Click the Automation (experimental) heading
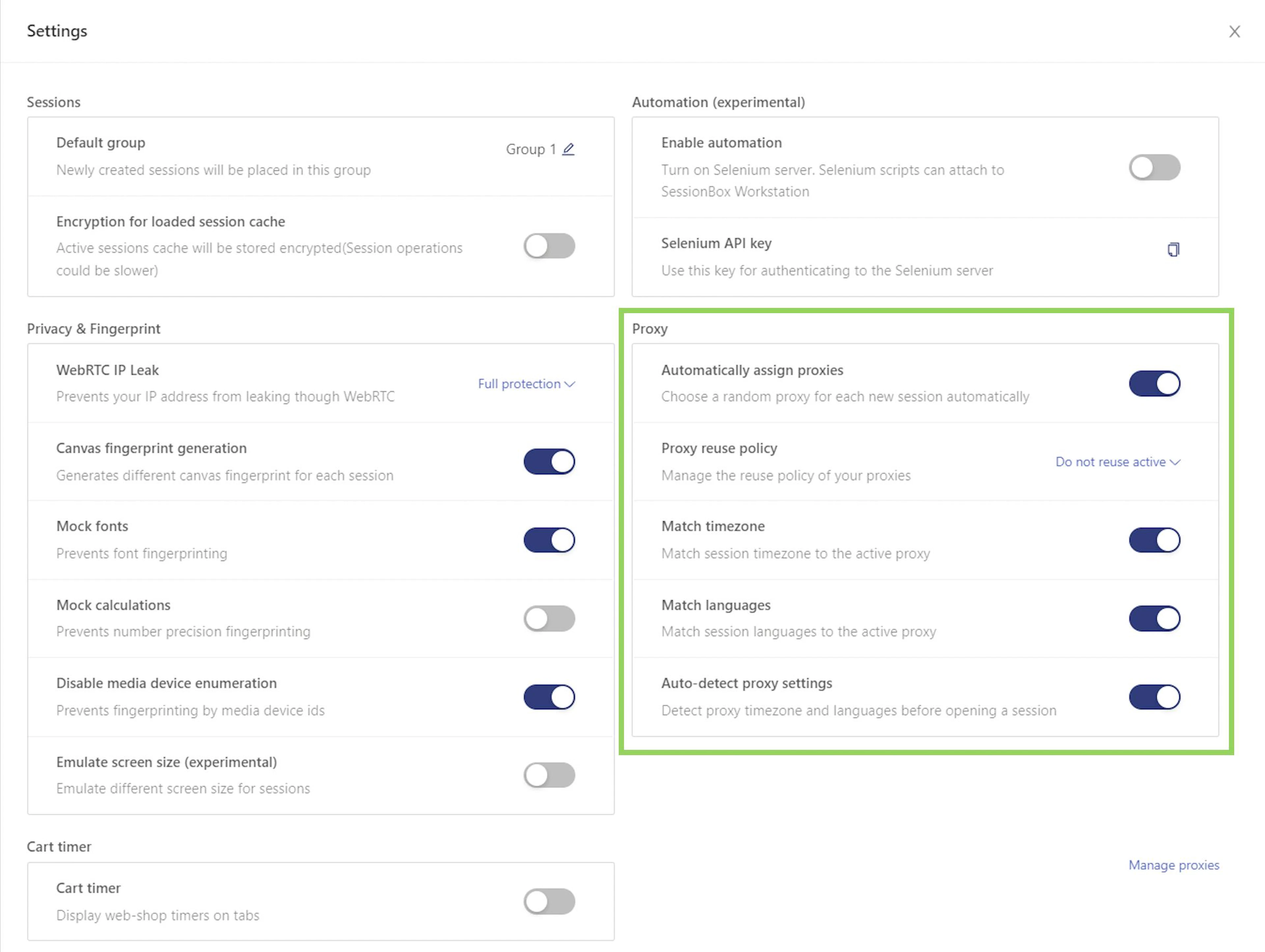 [718, 102]
